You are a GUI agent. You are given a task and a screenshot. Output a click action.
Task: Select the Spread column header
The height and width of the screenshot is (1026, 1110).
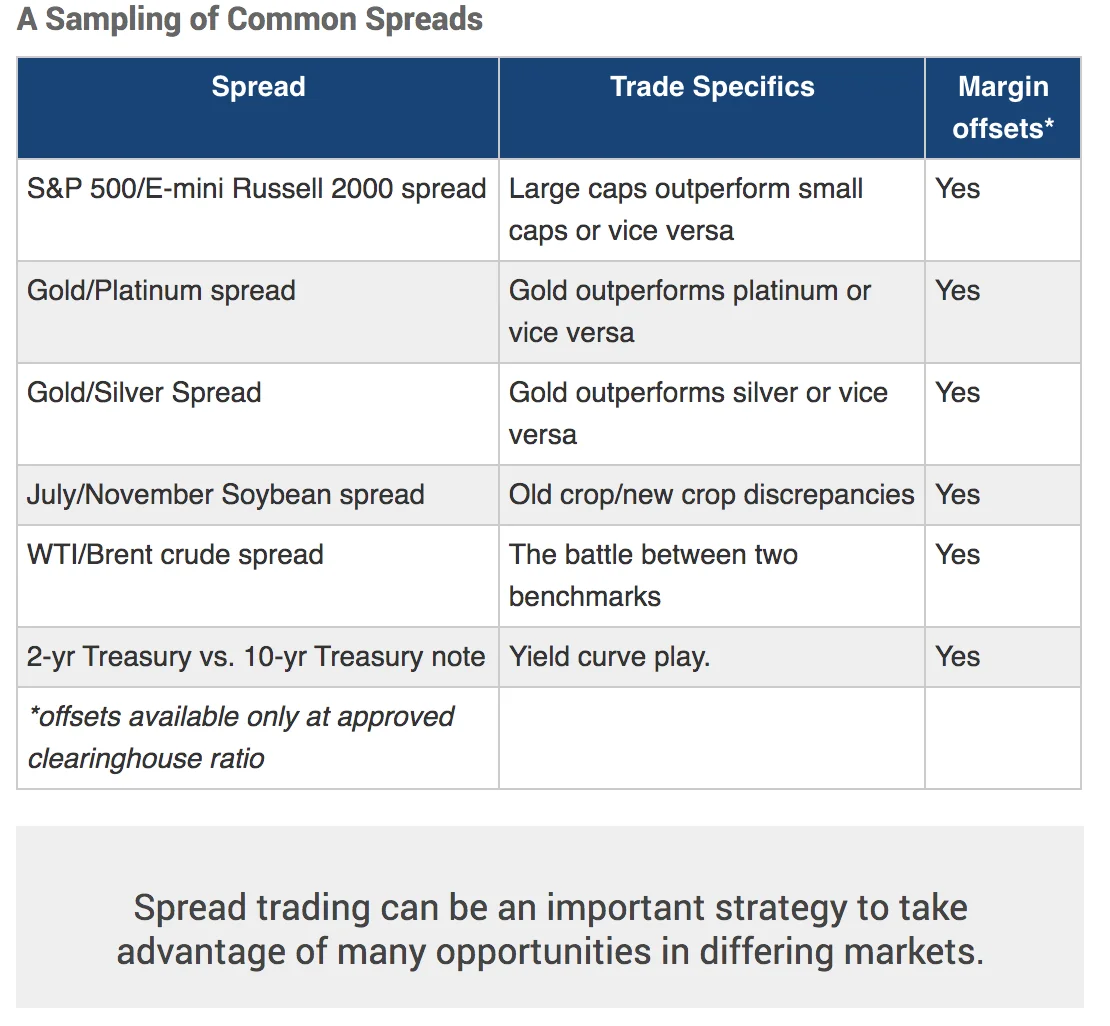[258, 87]
